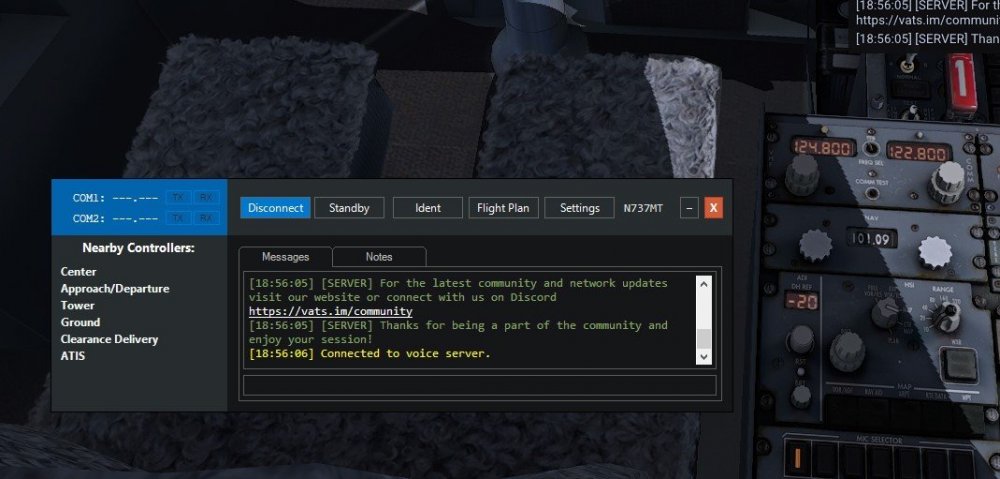Click the DH REF -20 display

pyautogui.click(x=802, y=300)
